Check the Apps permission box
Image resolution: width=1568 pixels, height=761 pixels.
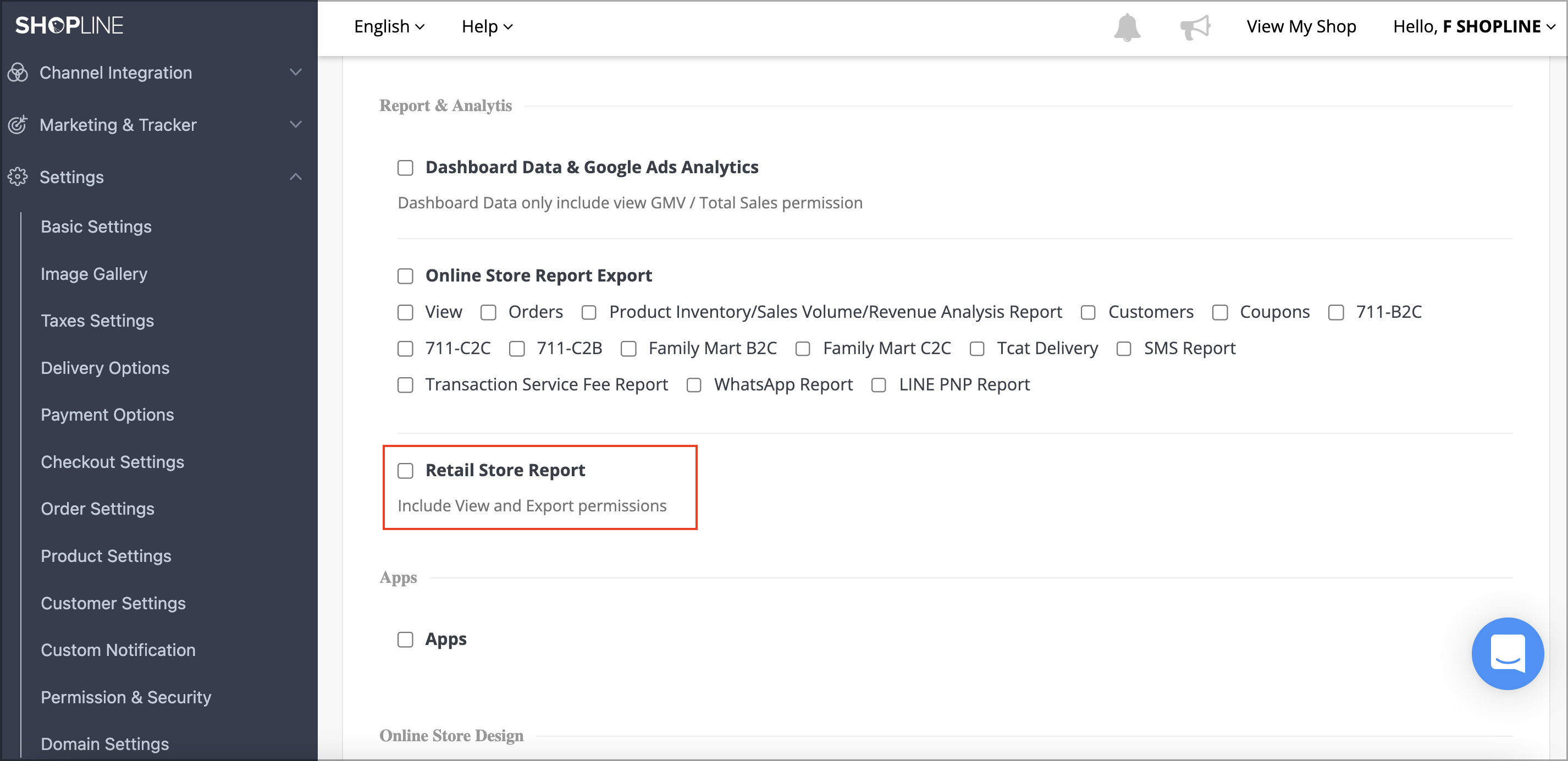click(x=405, y=639)
